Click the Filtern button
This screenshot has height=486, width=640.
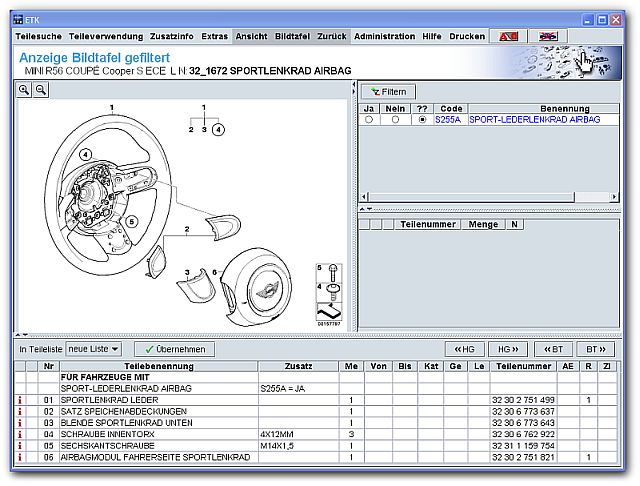388,92
